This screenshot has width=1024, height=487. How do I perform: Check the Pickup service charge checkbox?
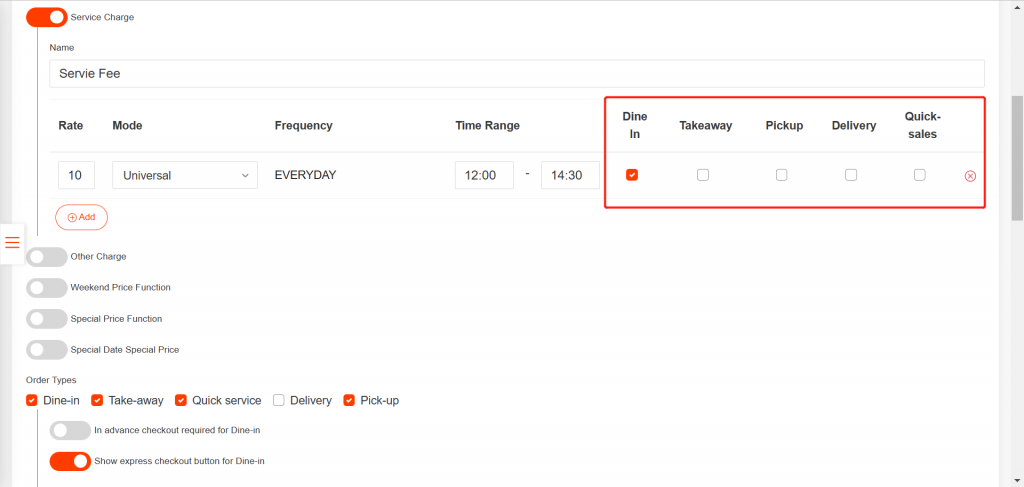782,175
